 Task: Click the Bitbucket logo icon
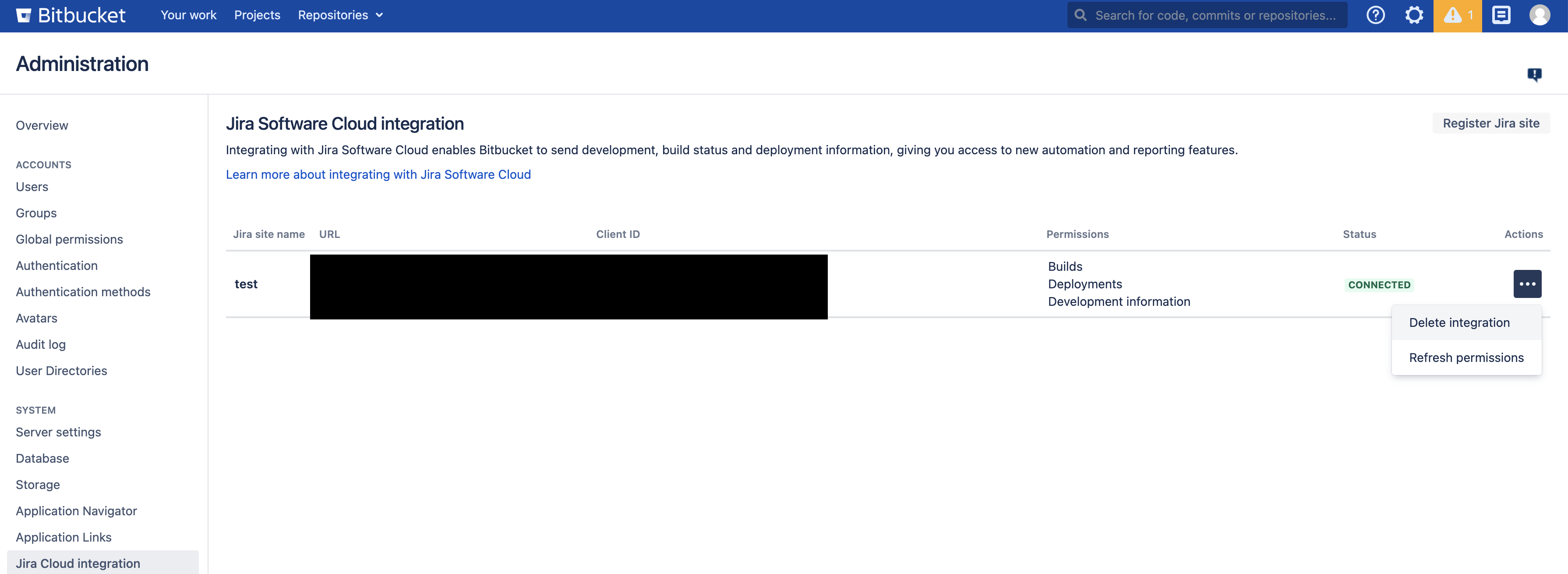click(23, 15)
